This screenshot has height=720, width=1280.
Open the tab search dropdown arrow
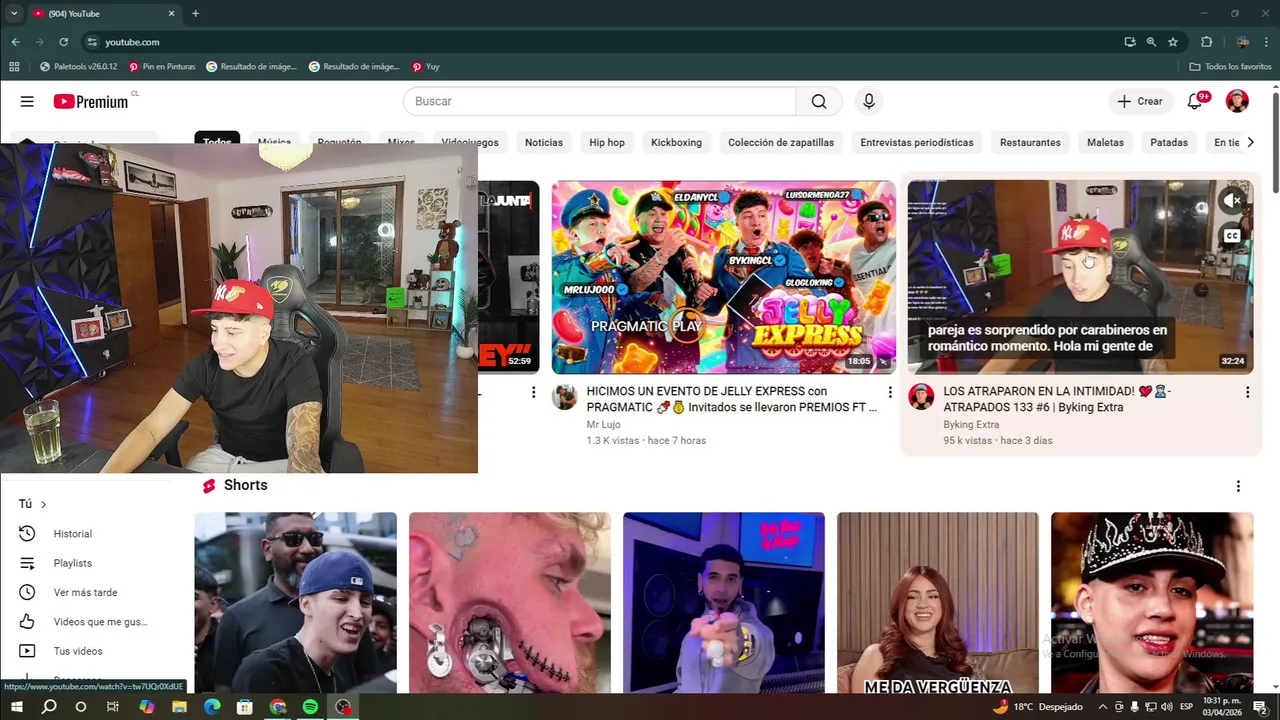tap(14, 14)
